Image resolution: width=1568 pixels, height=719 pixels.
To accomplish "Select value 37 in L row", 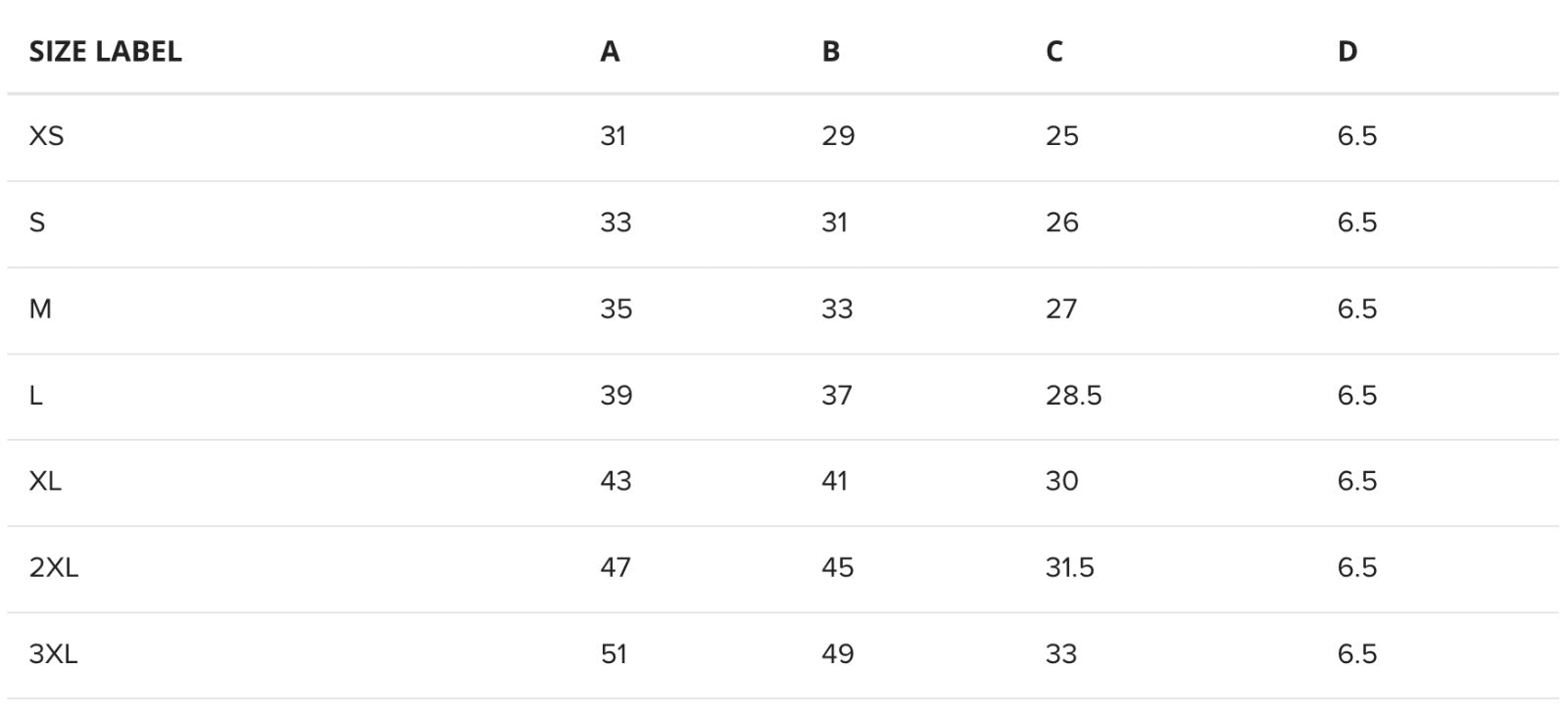I will pos(837,395).
